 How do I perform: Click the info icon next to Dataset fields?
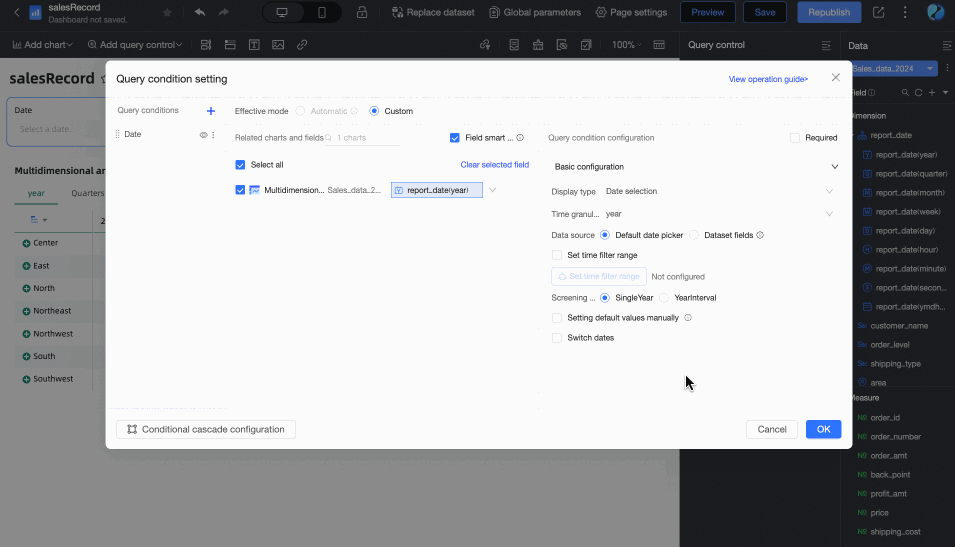click(x=760, y=235)
